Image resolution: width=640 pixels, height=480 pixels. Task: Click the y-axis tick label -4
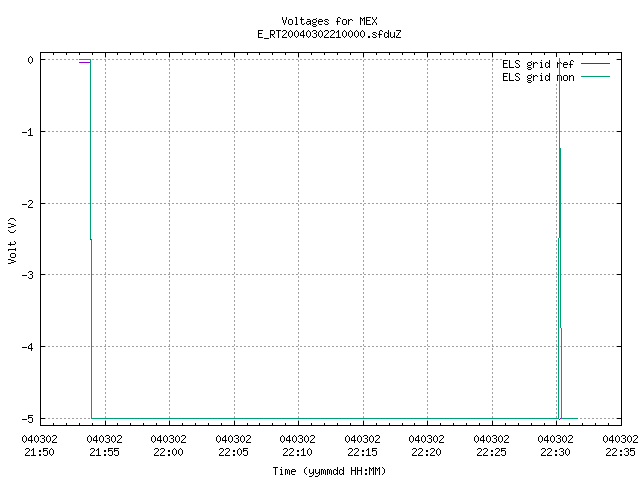(x=27, y=347)
